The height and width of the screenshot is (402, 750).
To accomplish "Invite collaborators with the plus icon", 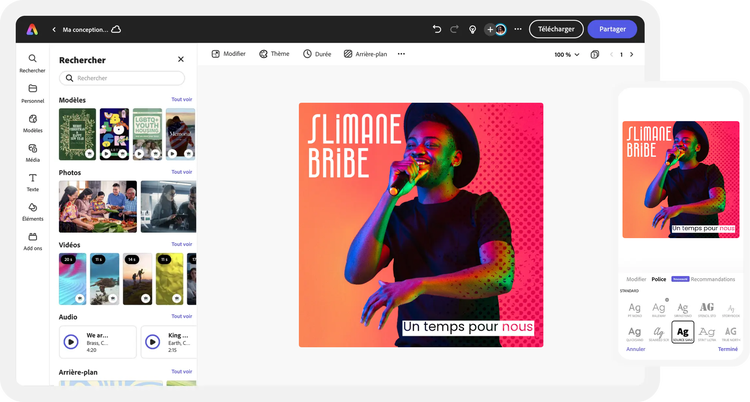I will [x=490, y=30].
